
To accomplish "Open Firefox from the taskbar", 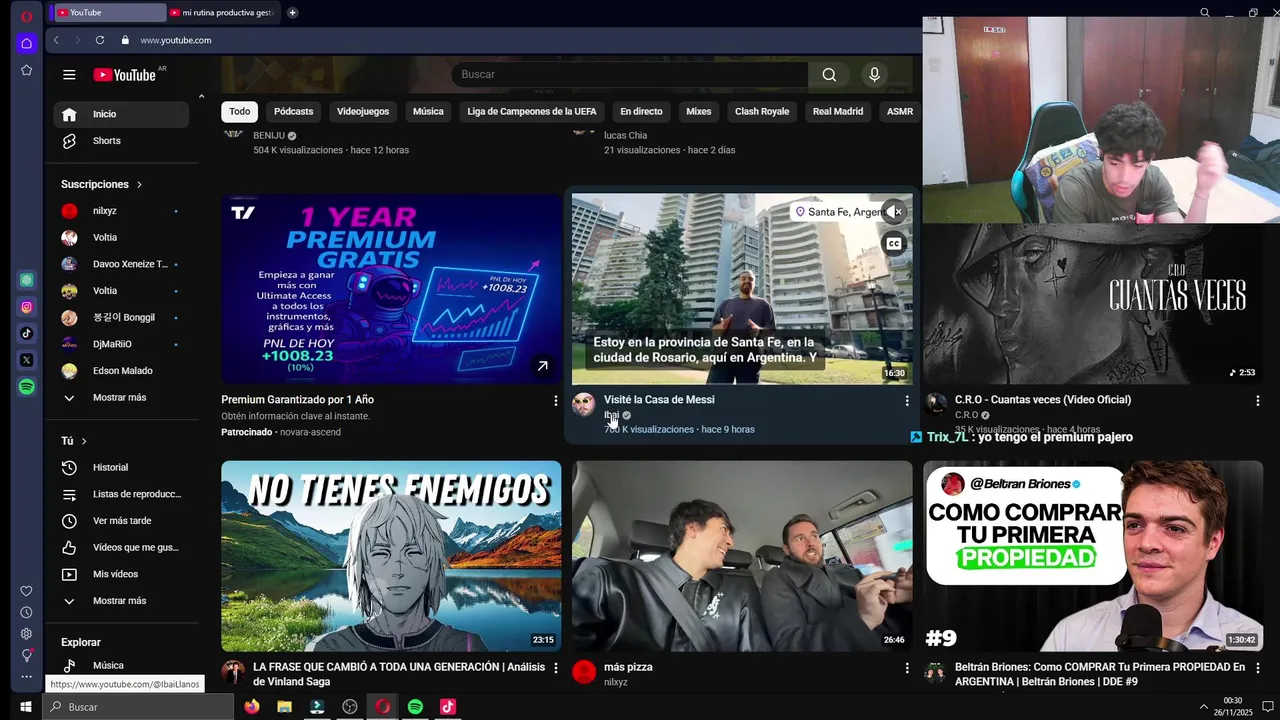I will (x=252, y=707).
